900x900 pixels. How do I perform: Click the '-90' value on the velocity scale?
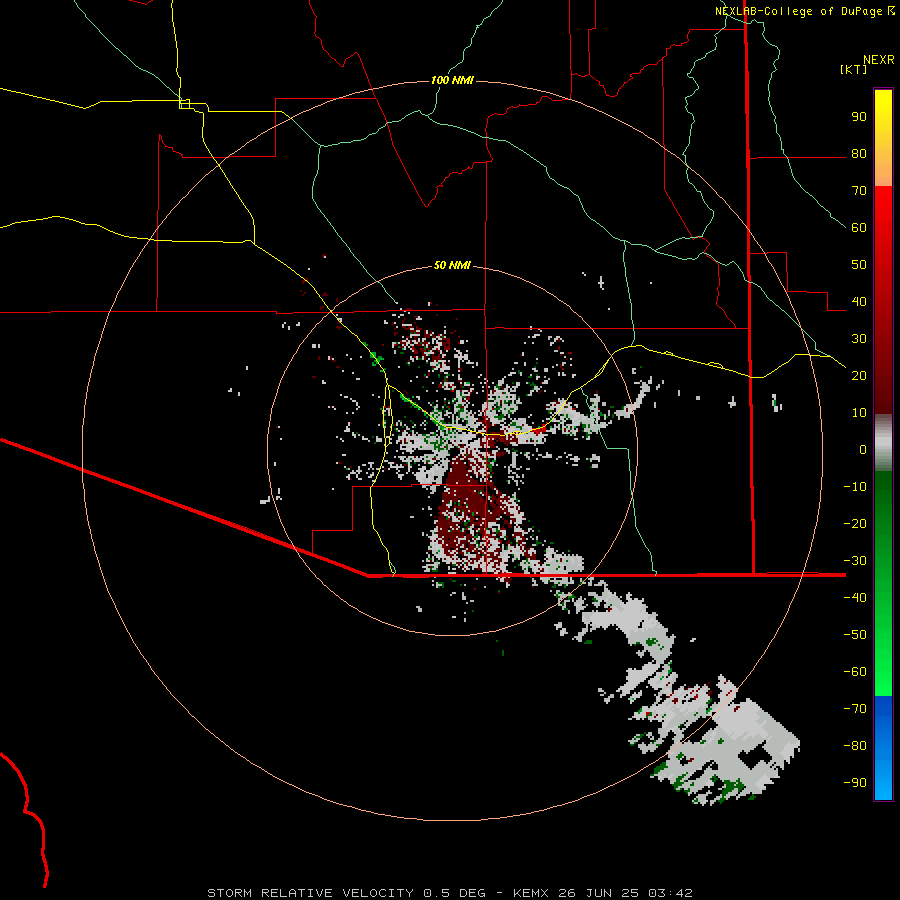[855, 782]
